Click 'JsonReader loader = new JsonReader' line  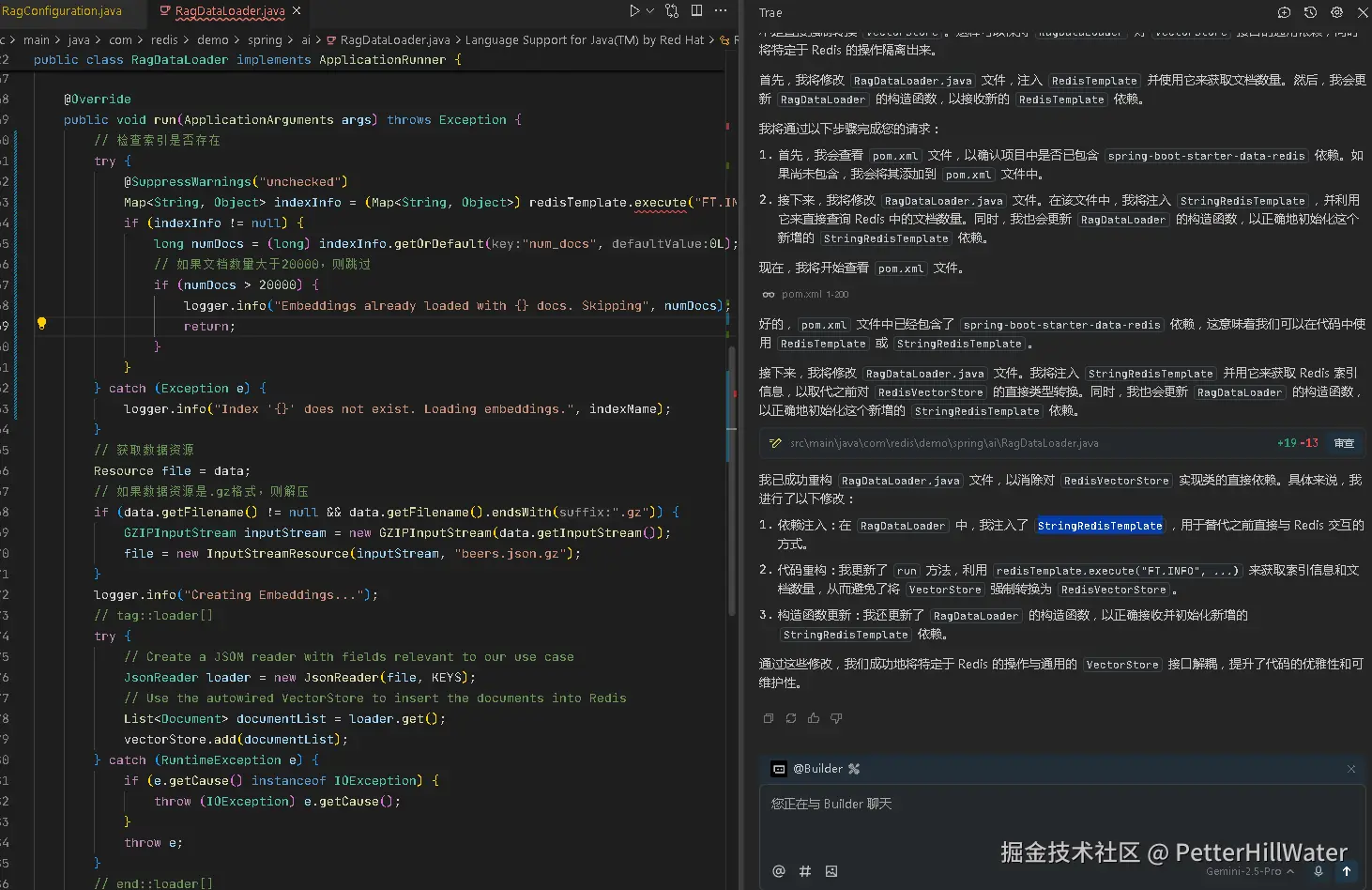tap(299, 678)
